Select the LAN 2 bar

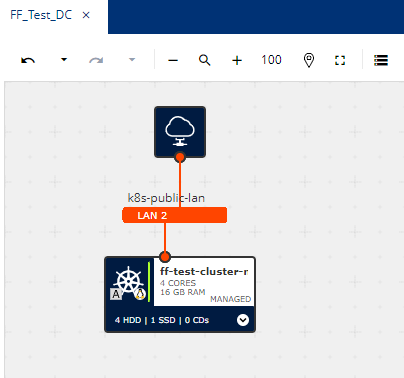(175, 215)
